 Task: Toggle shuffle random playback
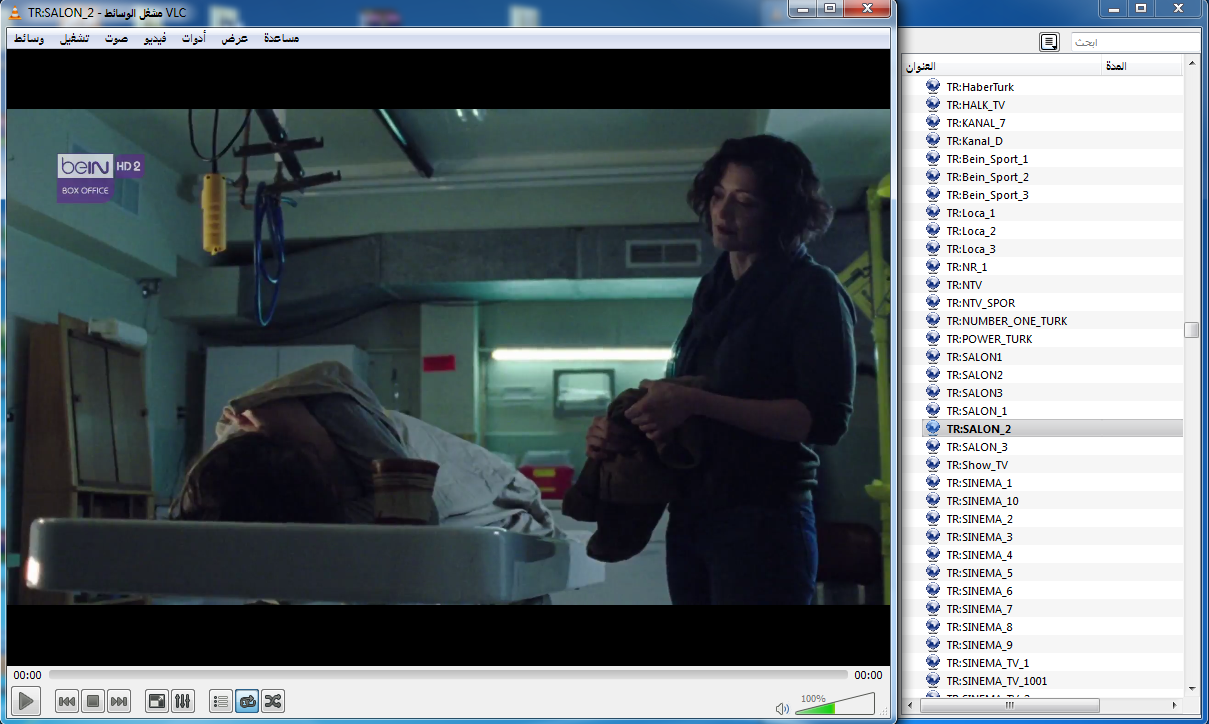coord(273,701)
